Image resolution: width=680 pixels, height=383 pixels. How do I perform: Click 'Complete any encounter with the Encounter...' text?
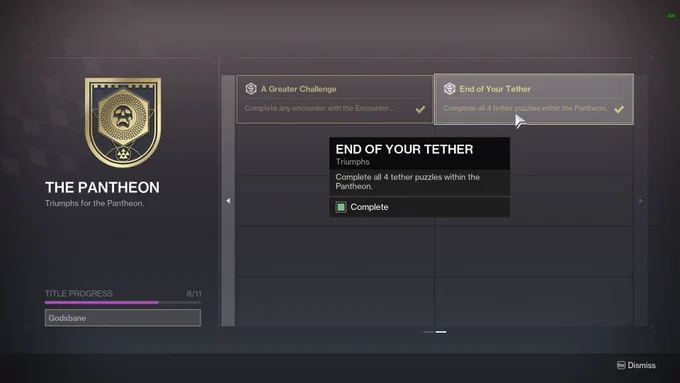(x=319, y=108)
